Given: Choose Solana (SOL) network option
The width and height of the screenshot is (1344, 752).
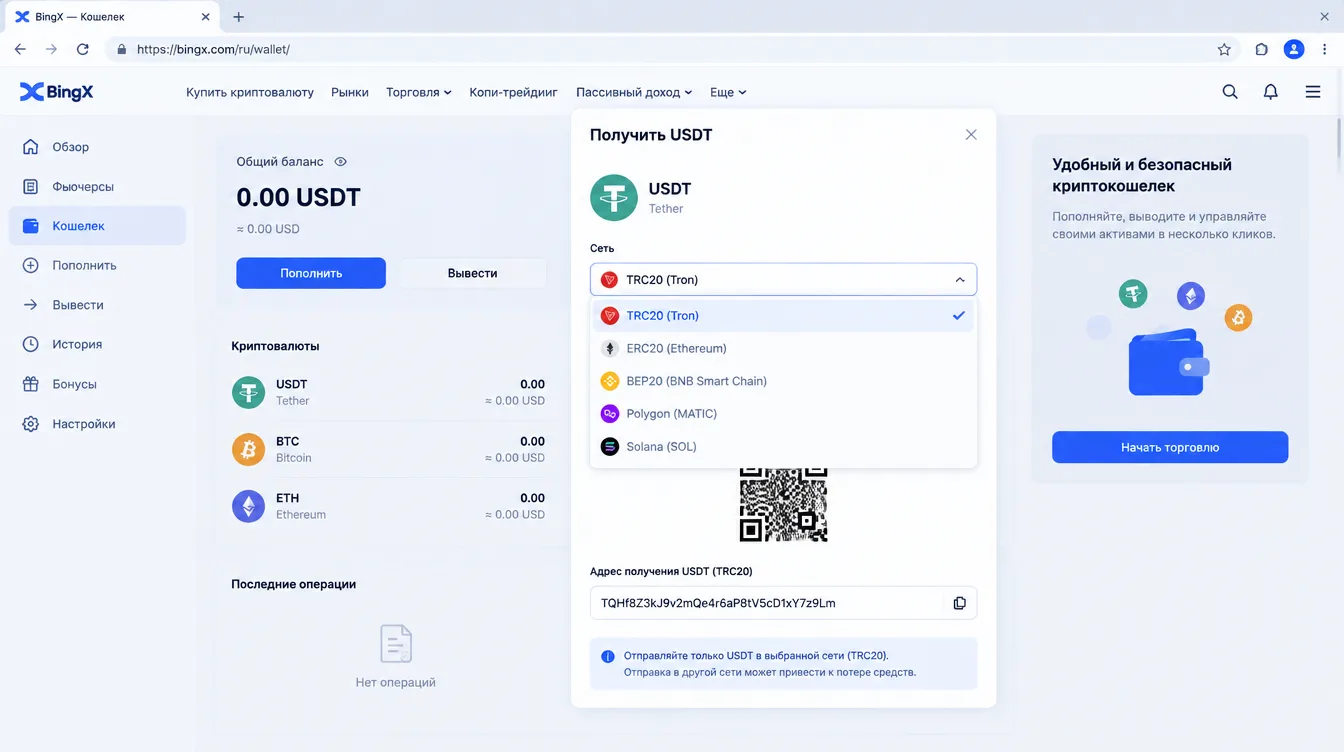Looking at the screenshot, I should tap(783, 447).
